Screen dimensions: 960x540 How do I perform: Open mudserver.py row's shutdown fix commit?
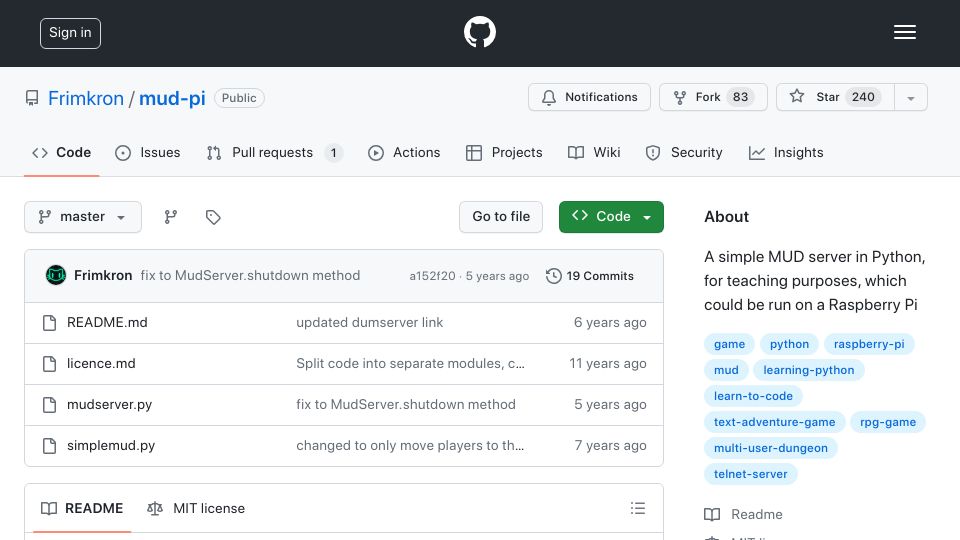pos(406,405)
